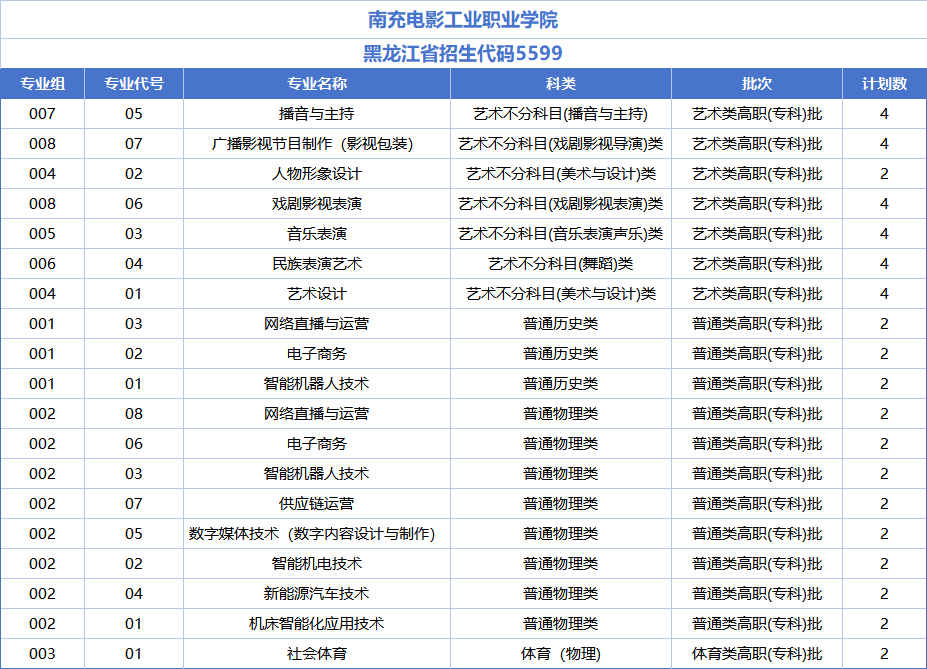
Task: Click 艺术类高职(专科)批 in 音乐表演 row
Action: tap(757, 234)
